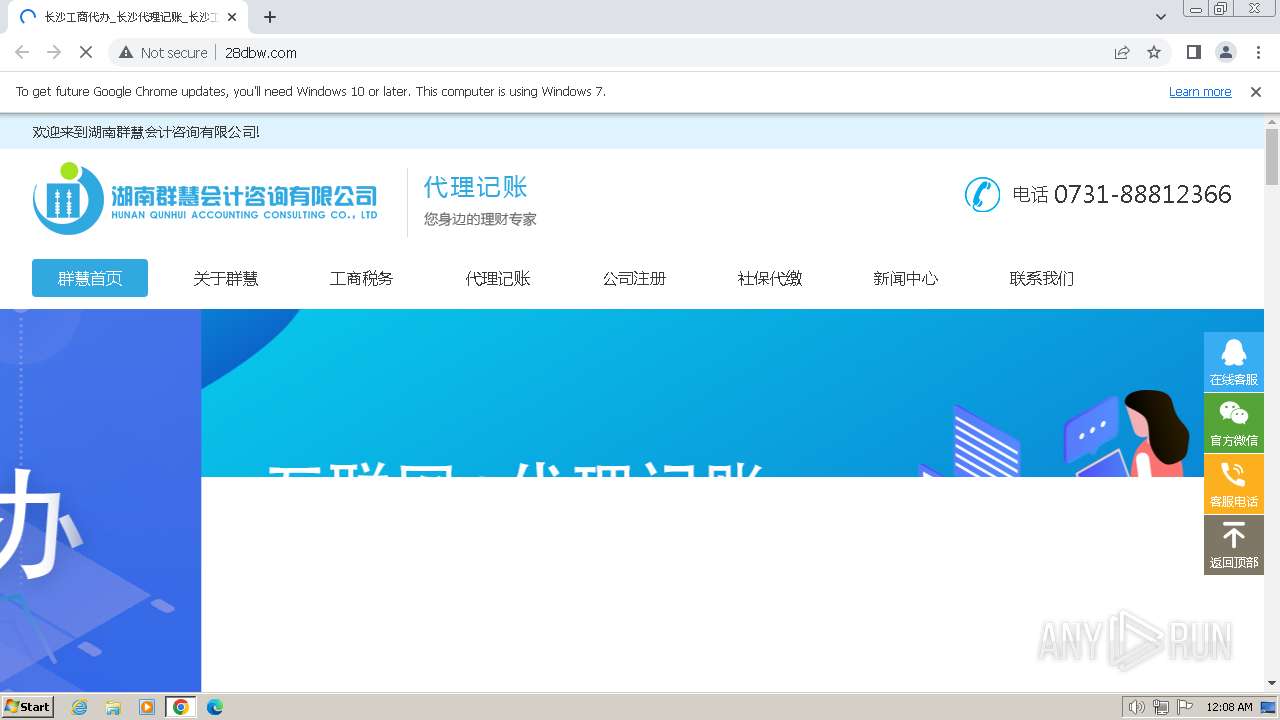This screenshot has height=720, width=1280.
Task: Click the 代理记账 header slogan title
Action: pyautogui.click(x=475, y=187)
